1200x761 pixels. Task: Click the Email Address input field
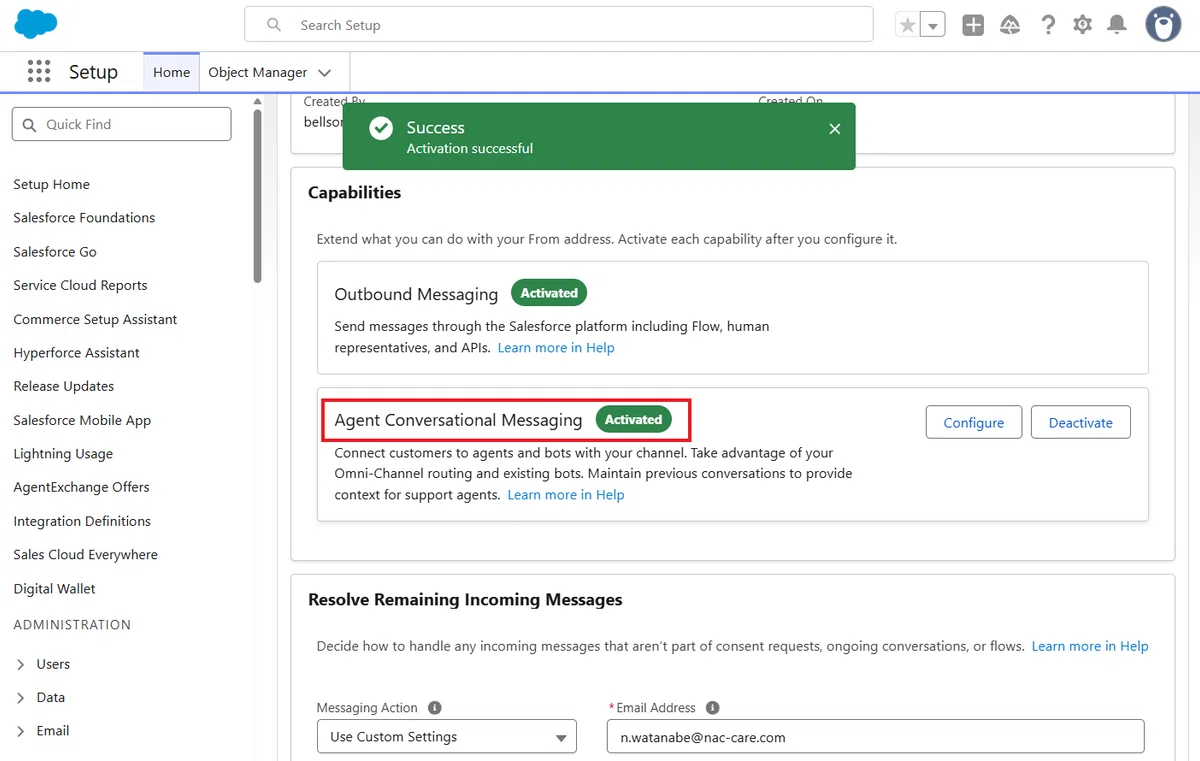(875, 737)
